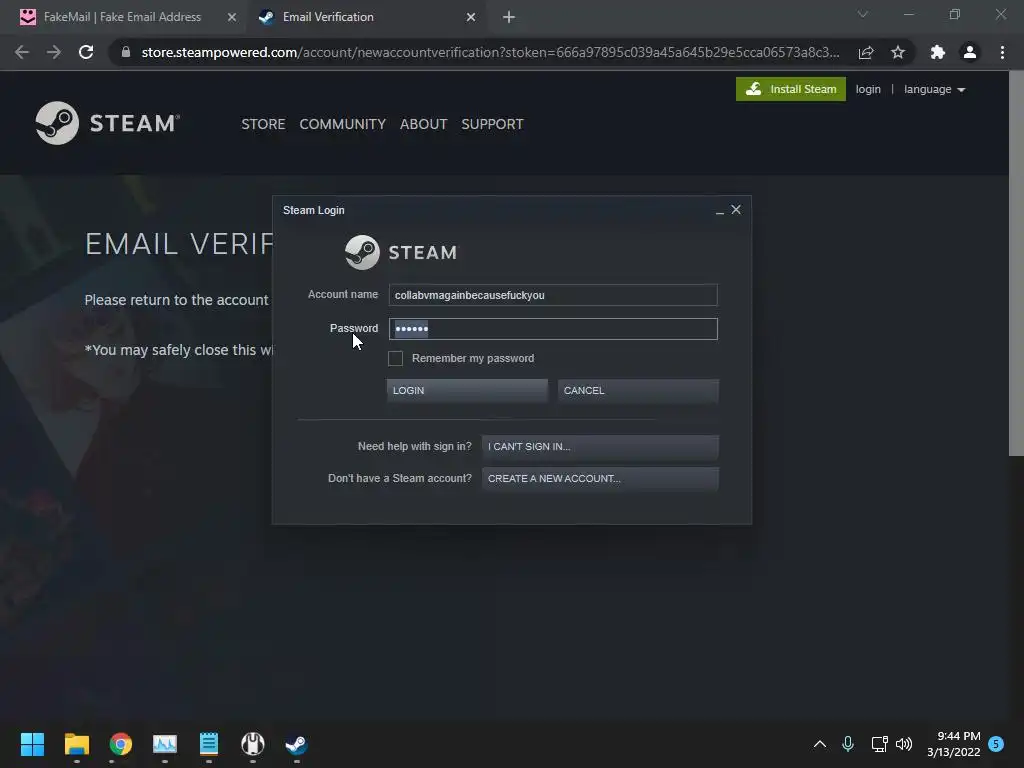
Task: Follow the login link in header
Action: (x=868, y=89)
